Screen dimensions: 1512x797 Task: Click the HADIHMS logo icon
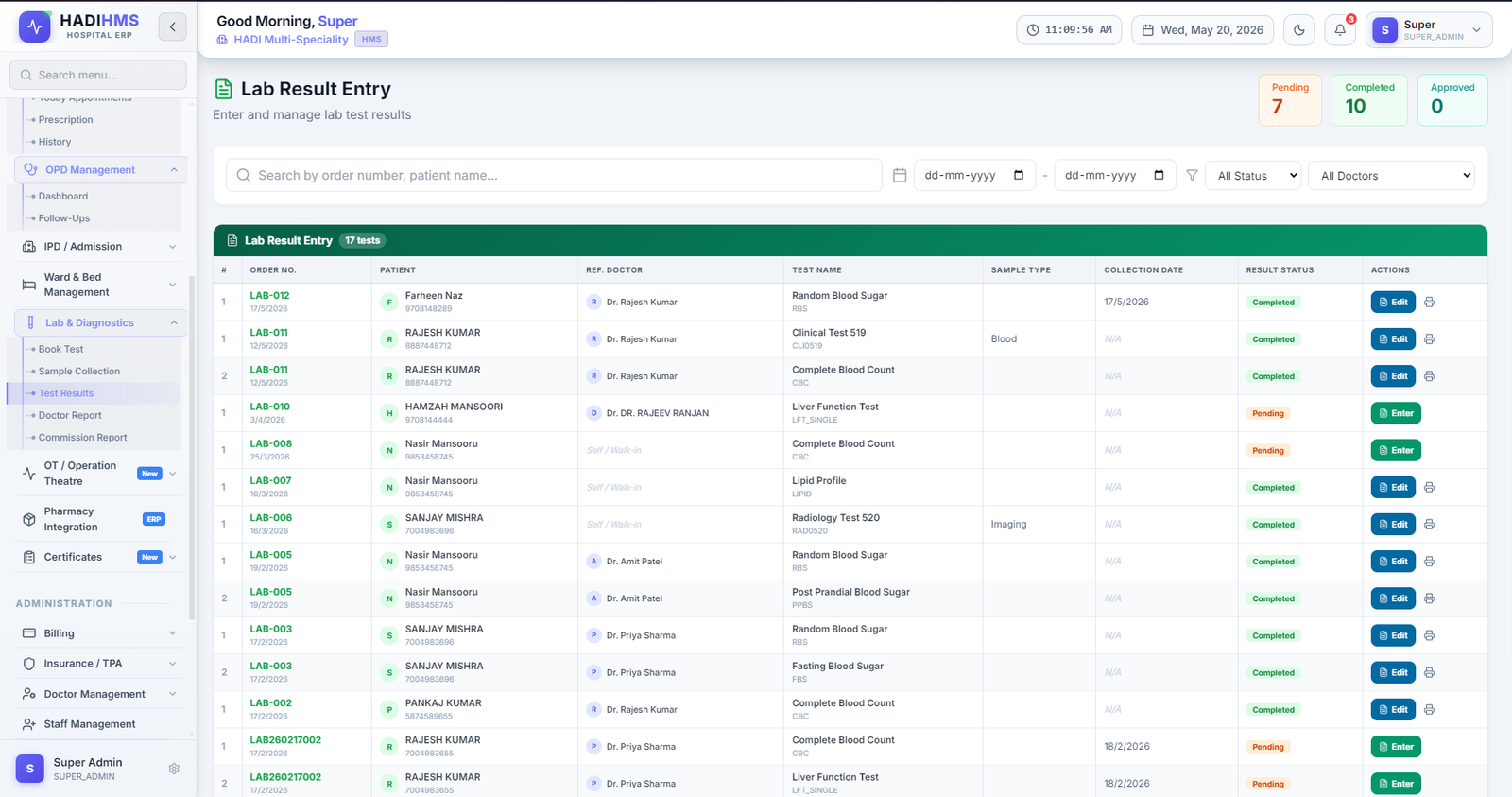[x=35, y=26]
